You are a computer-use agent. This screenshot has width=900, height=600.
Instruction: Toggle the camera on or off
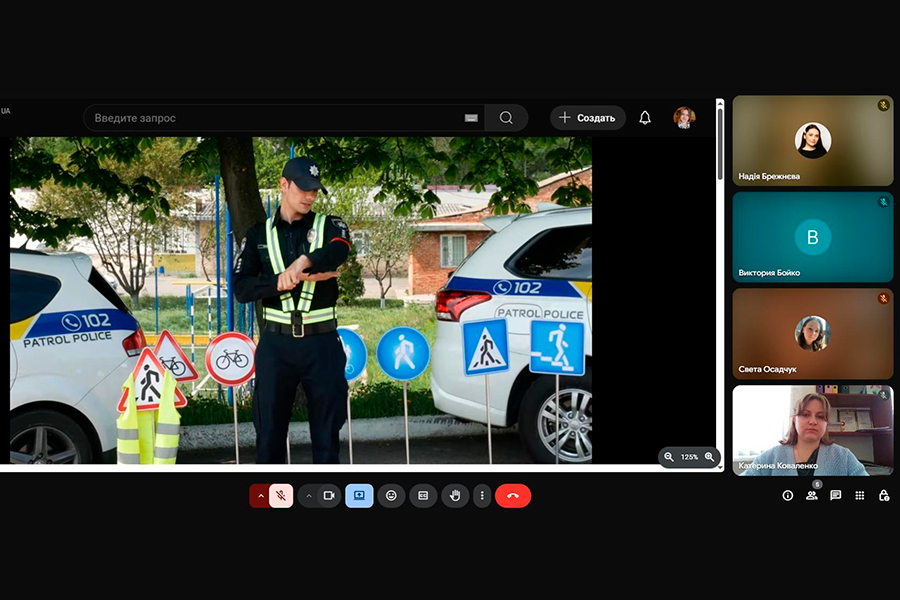click(329, 496)
